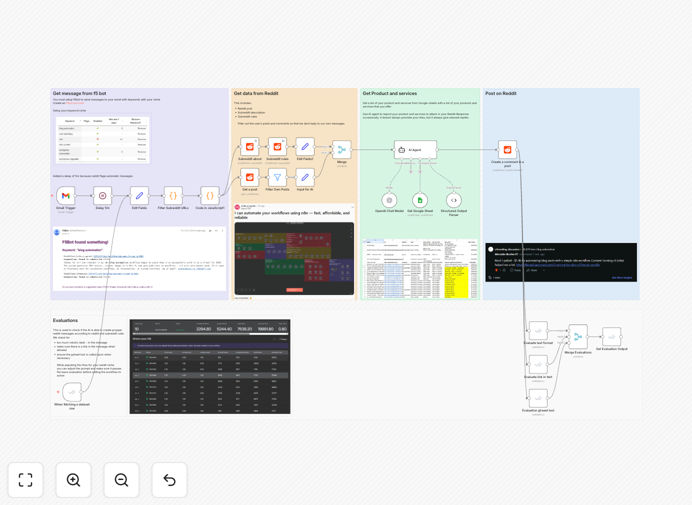Select the Delay 5m wait node

click(102, 196)
